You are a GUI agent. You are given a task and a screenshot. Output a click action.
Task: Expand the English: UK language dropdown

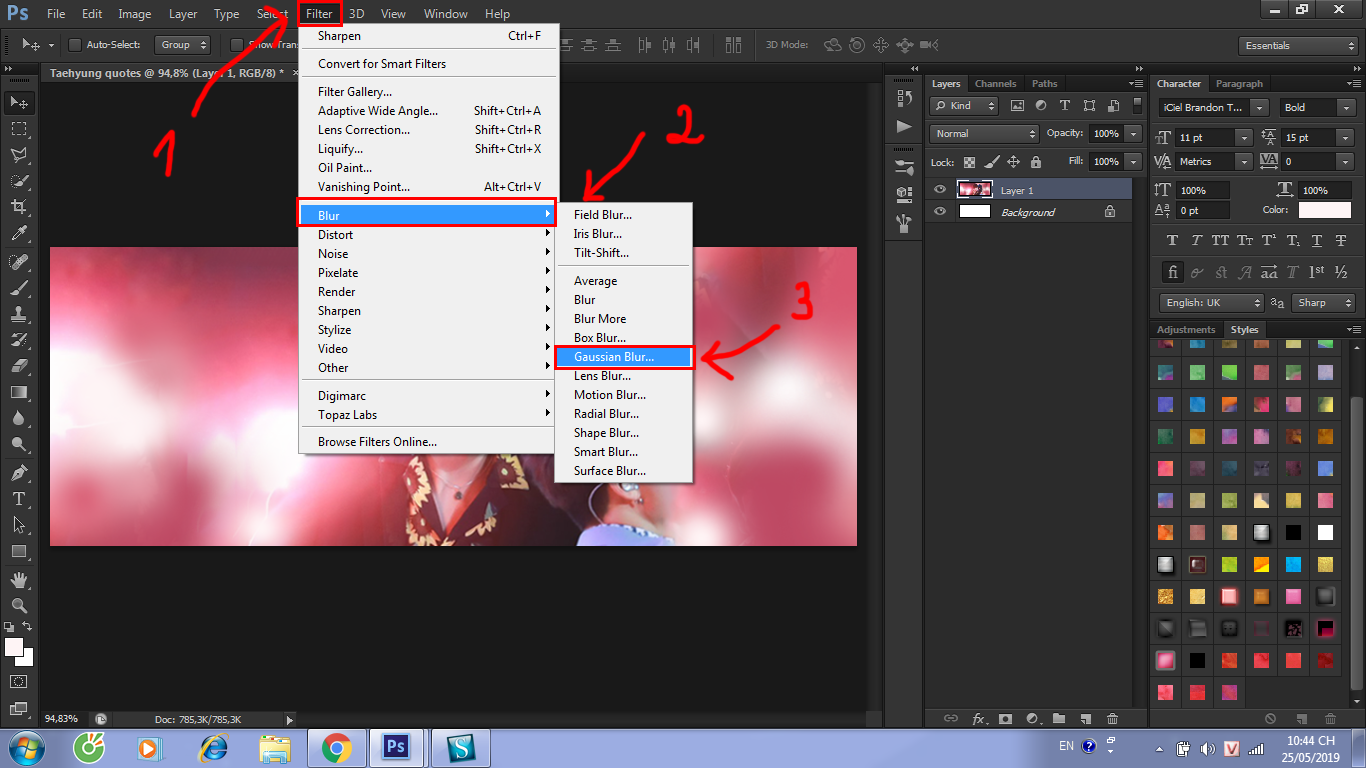(x=1212, y=303)
